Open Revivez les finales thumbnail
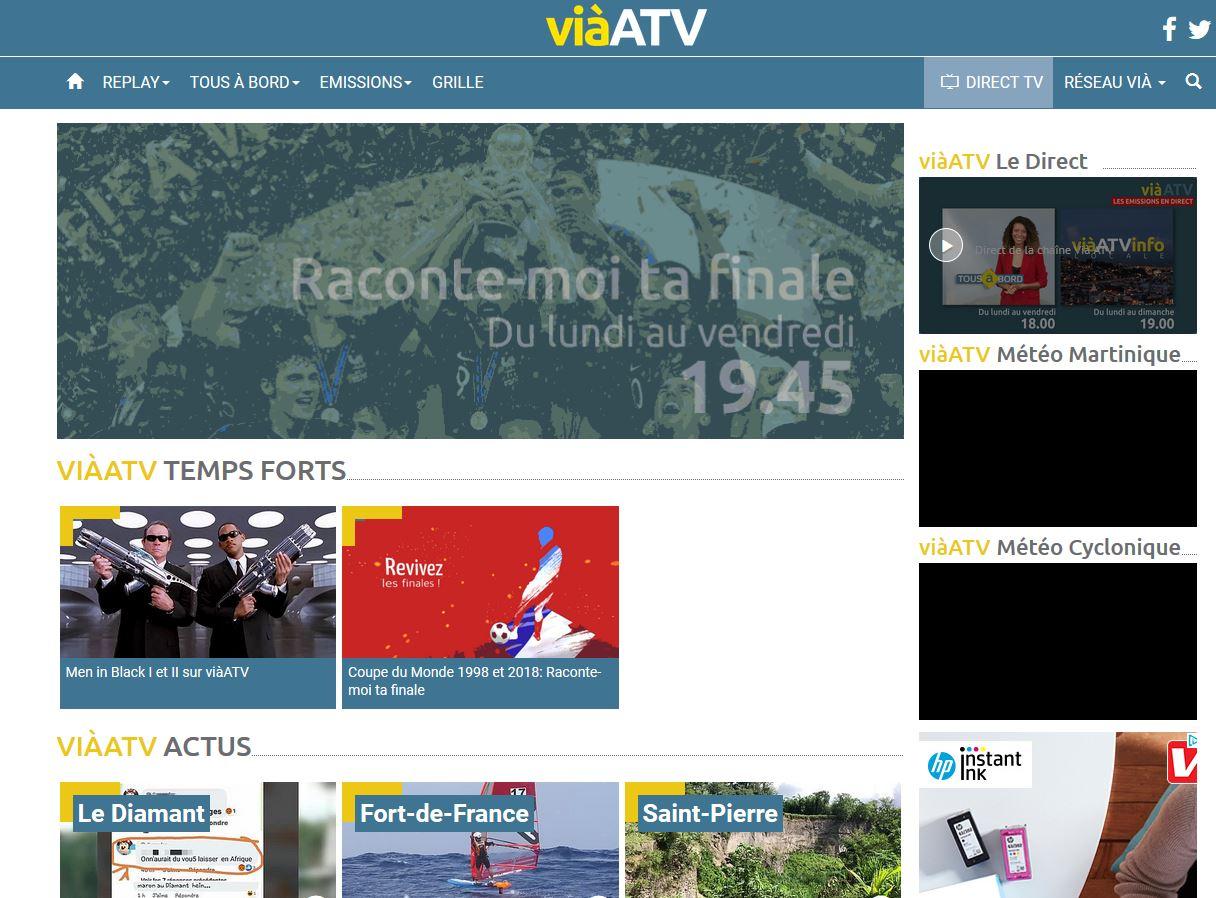1216x898 pixels. 480,582
